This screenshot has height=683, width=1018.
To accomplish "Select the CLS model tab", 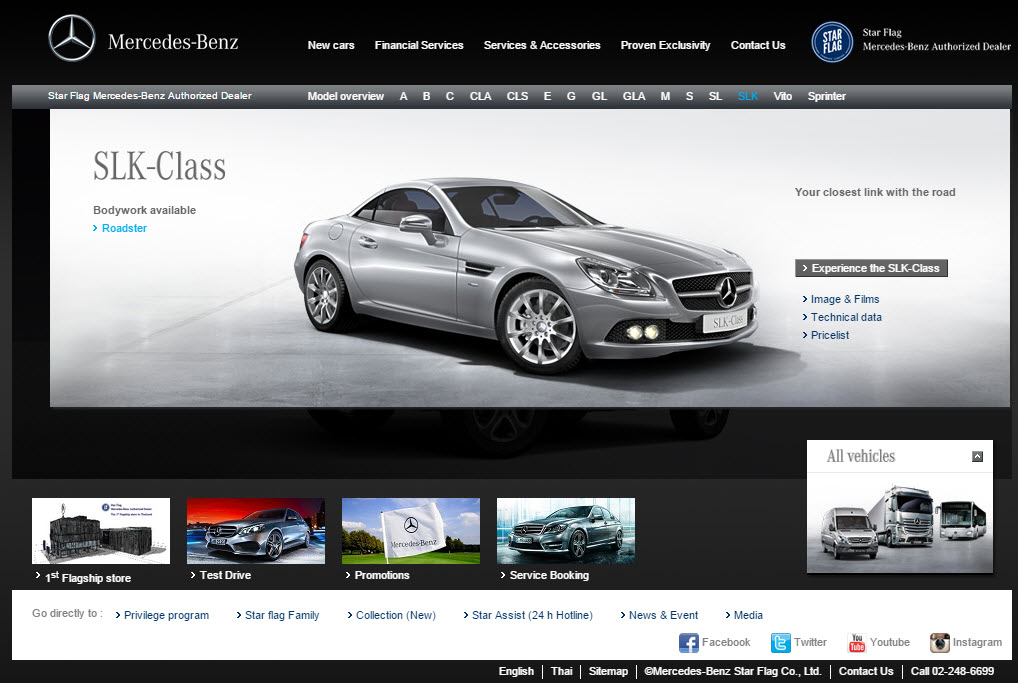I will 517,96.
